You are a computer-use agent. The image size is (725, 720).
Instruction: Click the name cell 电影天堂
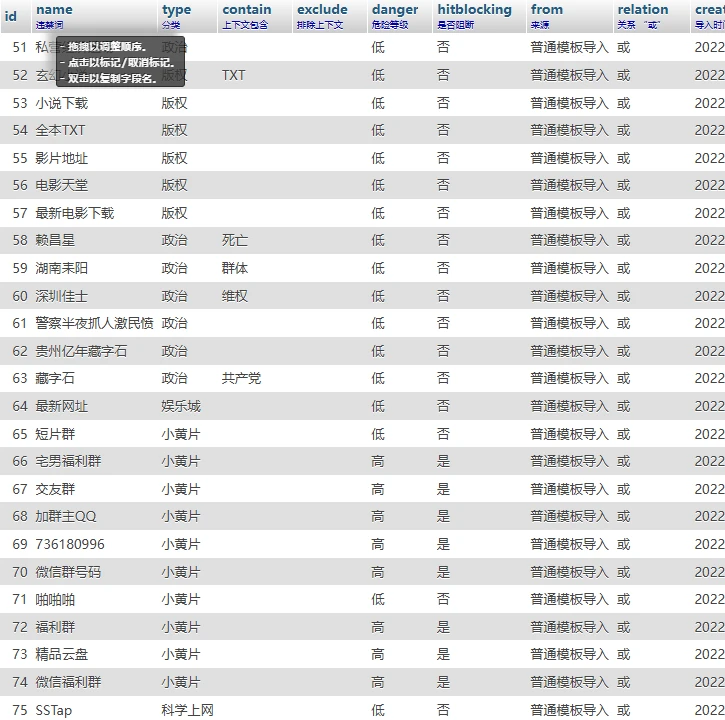pos(62,185)
